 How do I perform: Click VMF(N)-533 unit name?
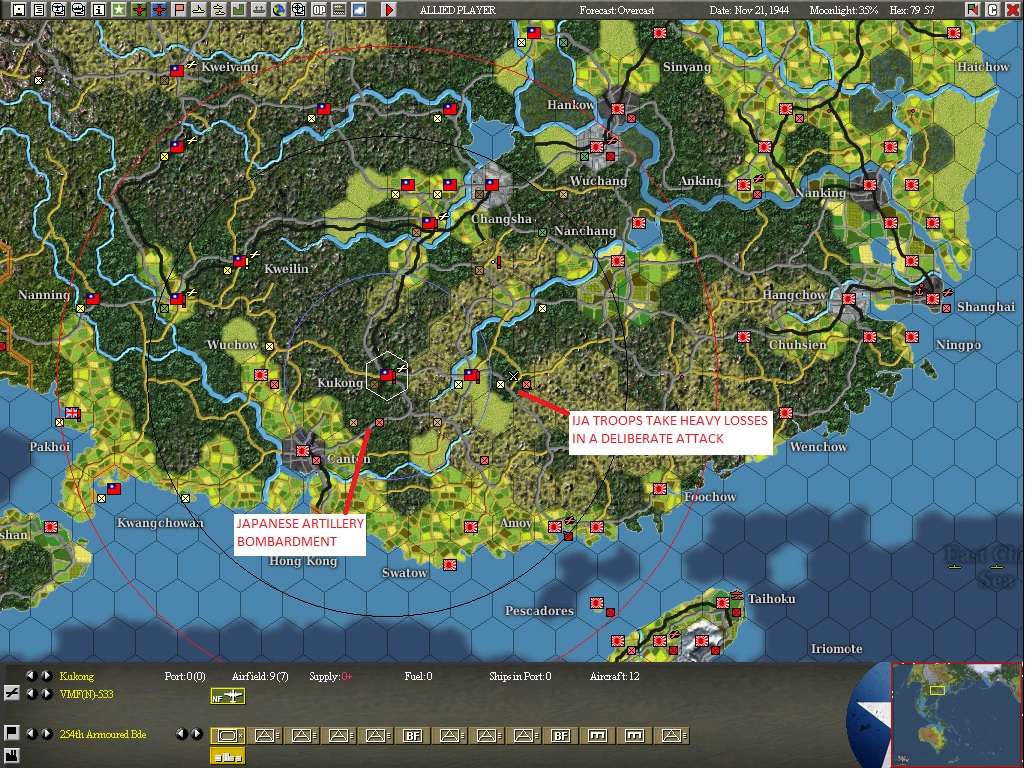pyautogui.click(x=86, y=694)
